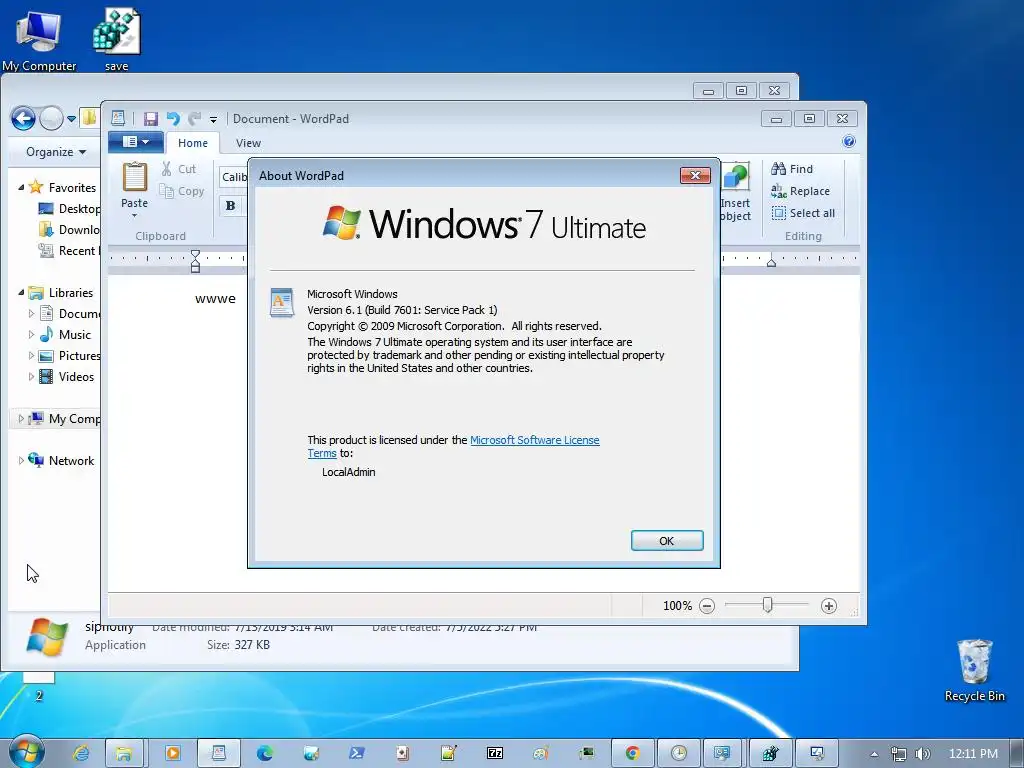Open the WordPad application menu button
Viewport: 1024px width, 768px height.
click(136, 142)
